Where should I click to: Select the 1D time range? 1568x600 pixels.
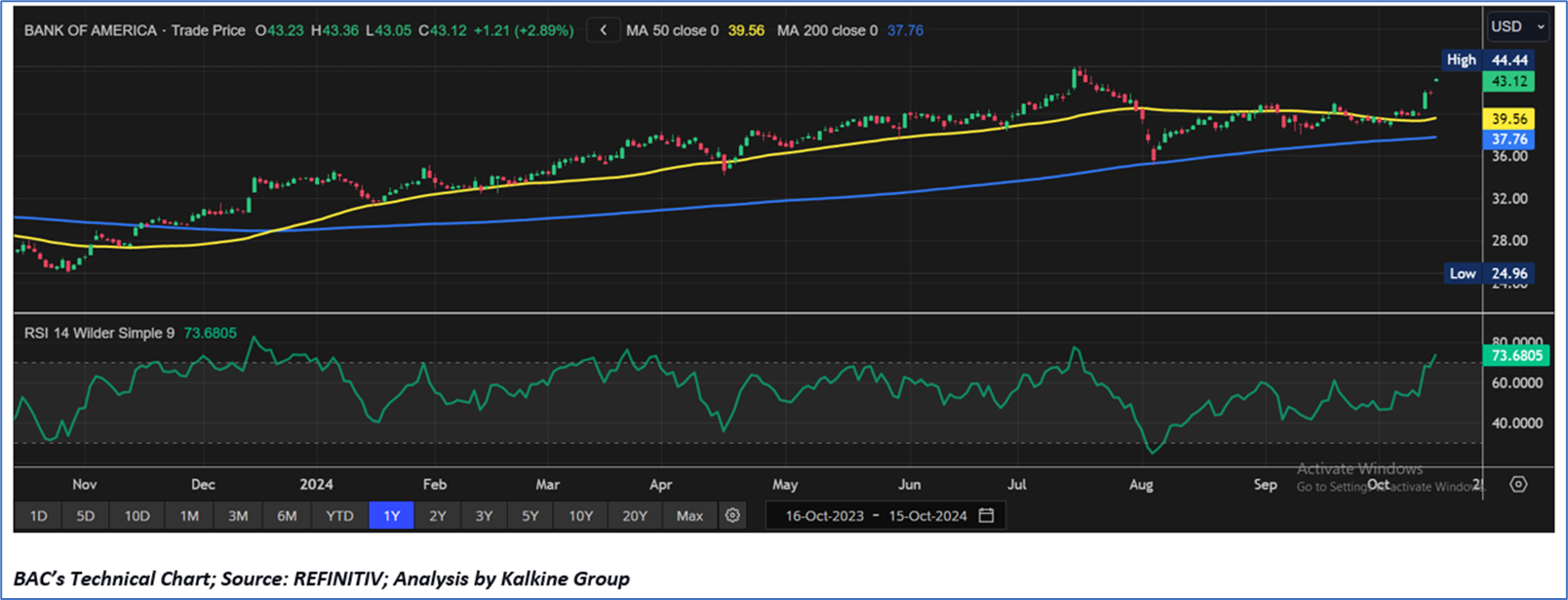coord(38,515)
